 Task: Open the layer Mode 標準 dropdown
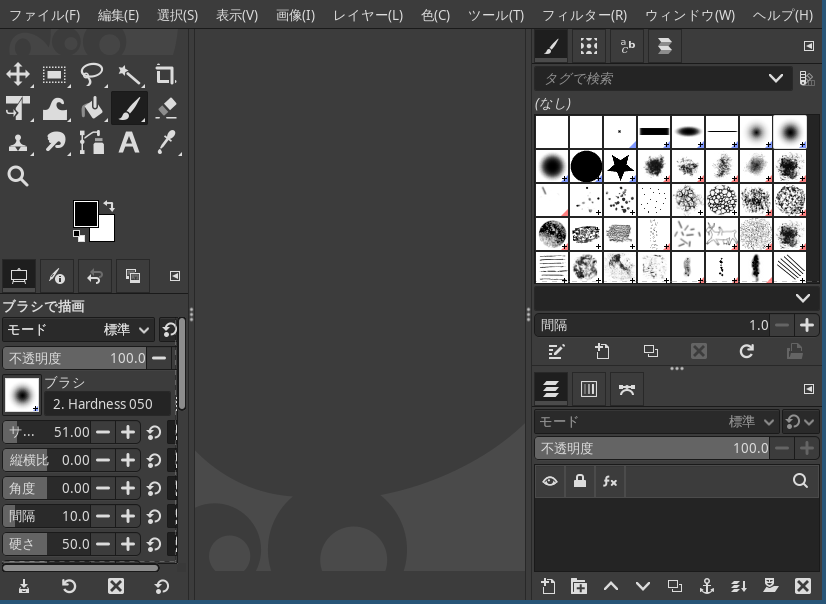tap(656, 422)
